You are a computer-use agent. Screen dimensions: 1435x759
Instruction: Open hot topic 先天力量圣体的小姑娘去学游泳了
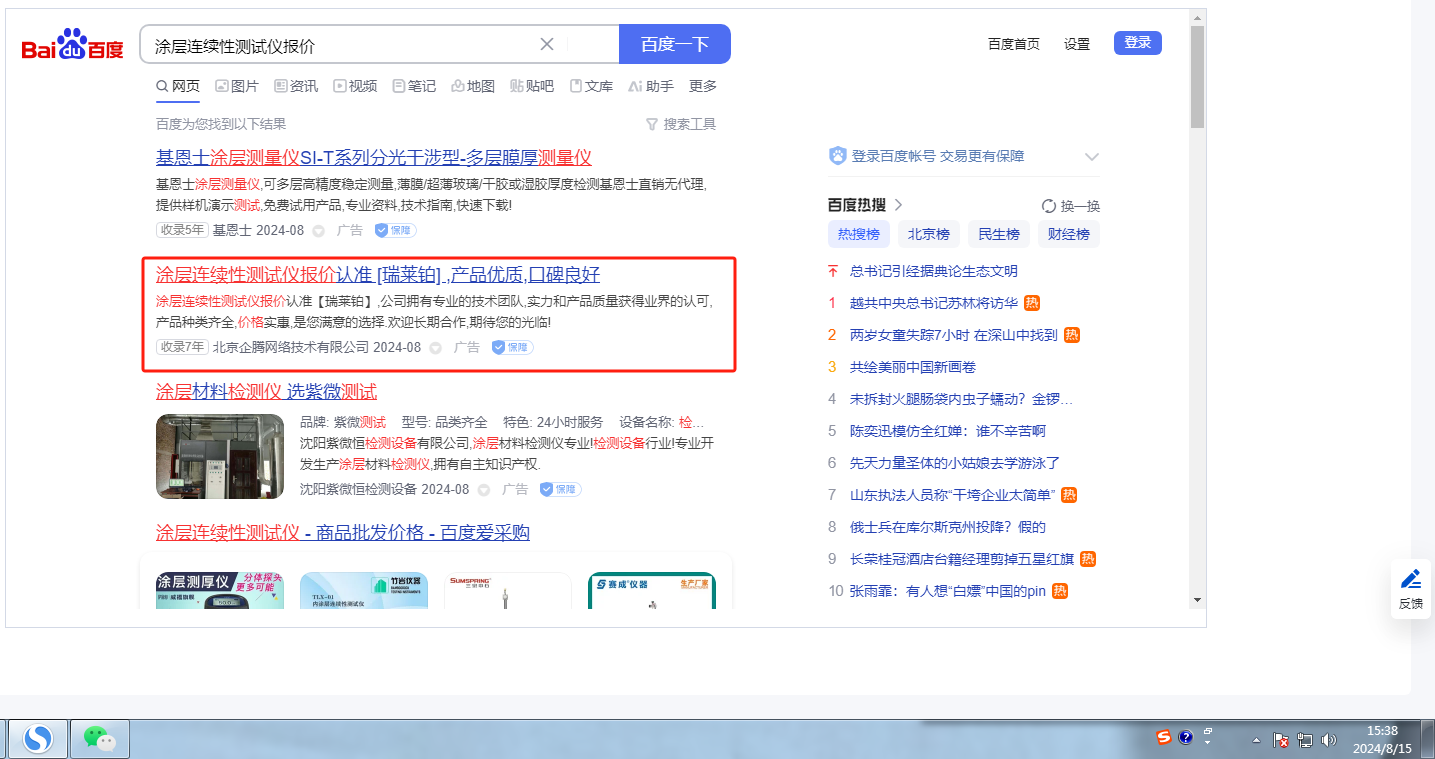click(955, 463)
